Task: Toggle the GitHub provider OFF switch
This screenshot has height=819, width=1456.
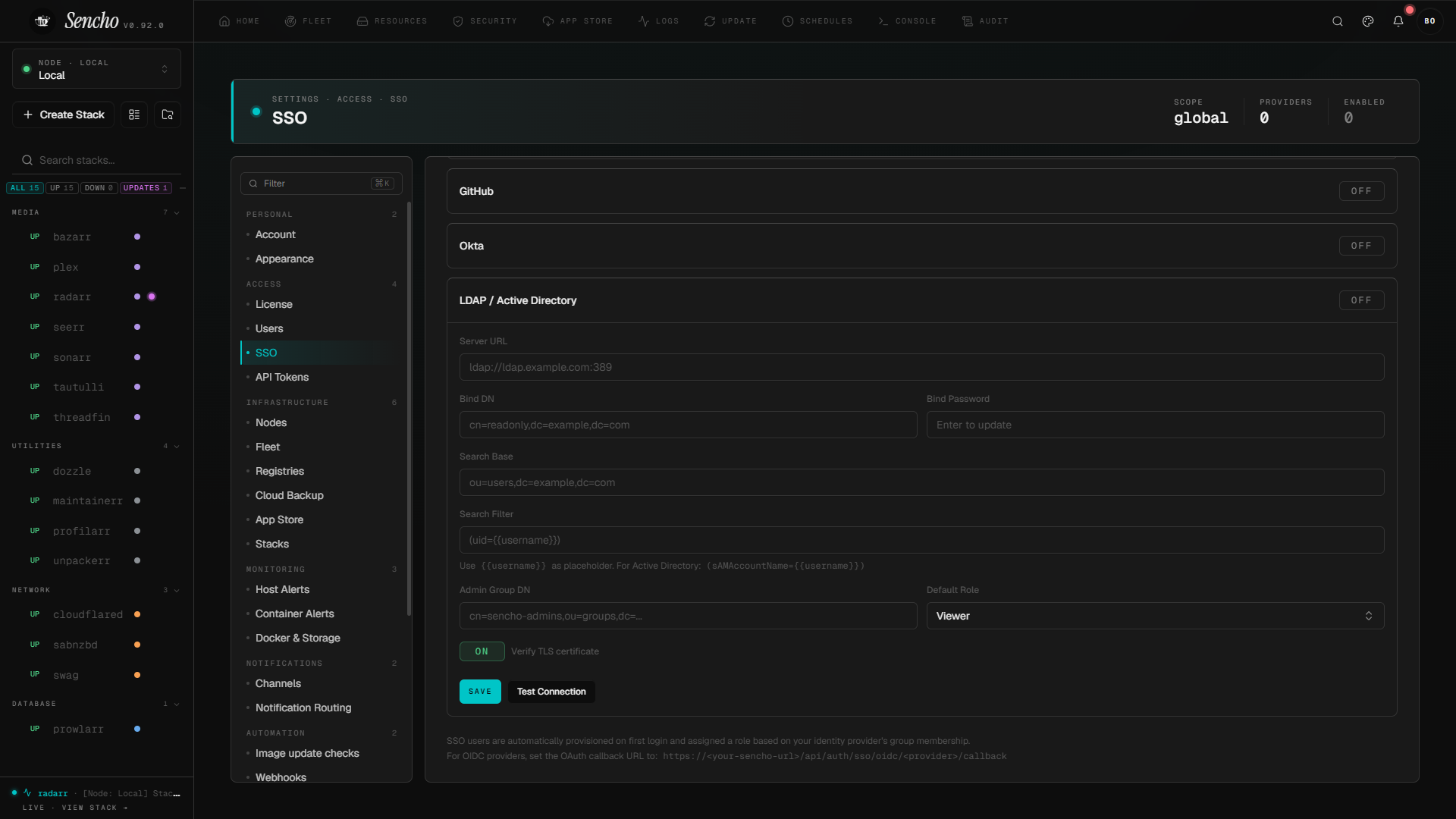Action: 1361,191
